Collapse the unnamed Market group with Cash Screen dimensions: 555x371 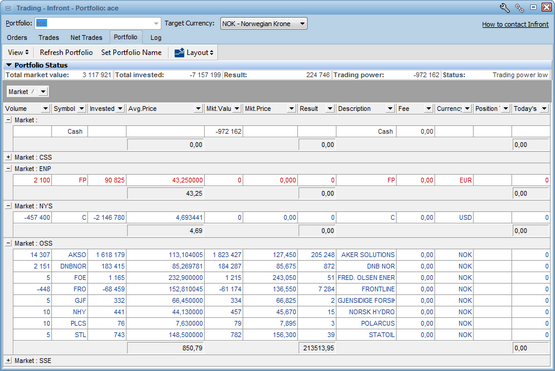point(8,120)
